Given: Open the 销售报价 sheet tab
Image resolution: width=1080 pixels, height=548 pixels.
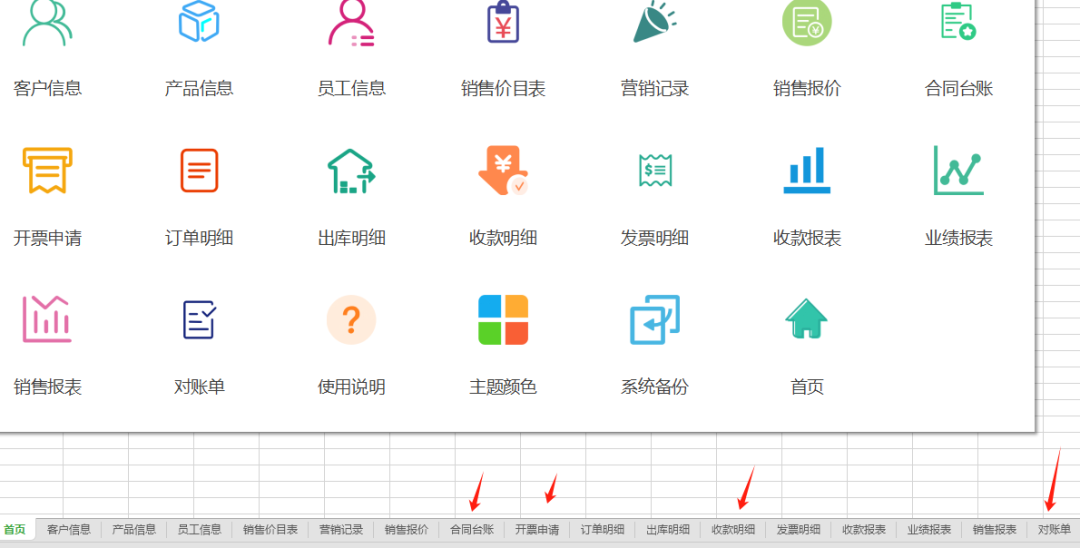Looking at the screenshot, I should [x=406, y=529].
